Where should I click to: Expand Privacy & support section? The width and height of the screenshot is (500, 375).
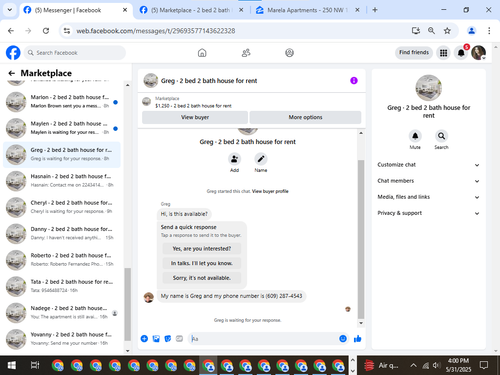pos(428,213)
